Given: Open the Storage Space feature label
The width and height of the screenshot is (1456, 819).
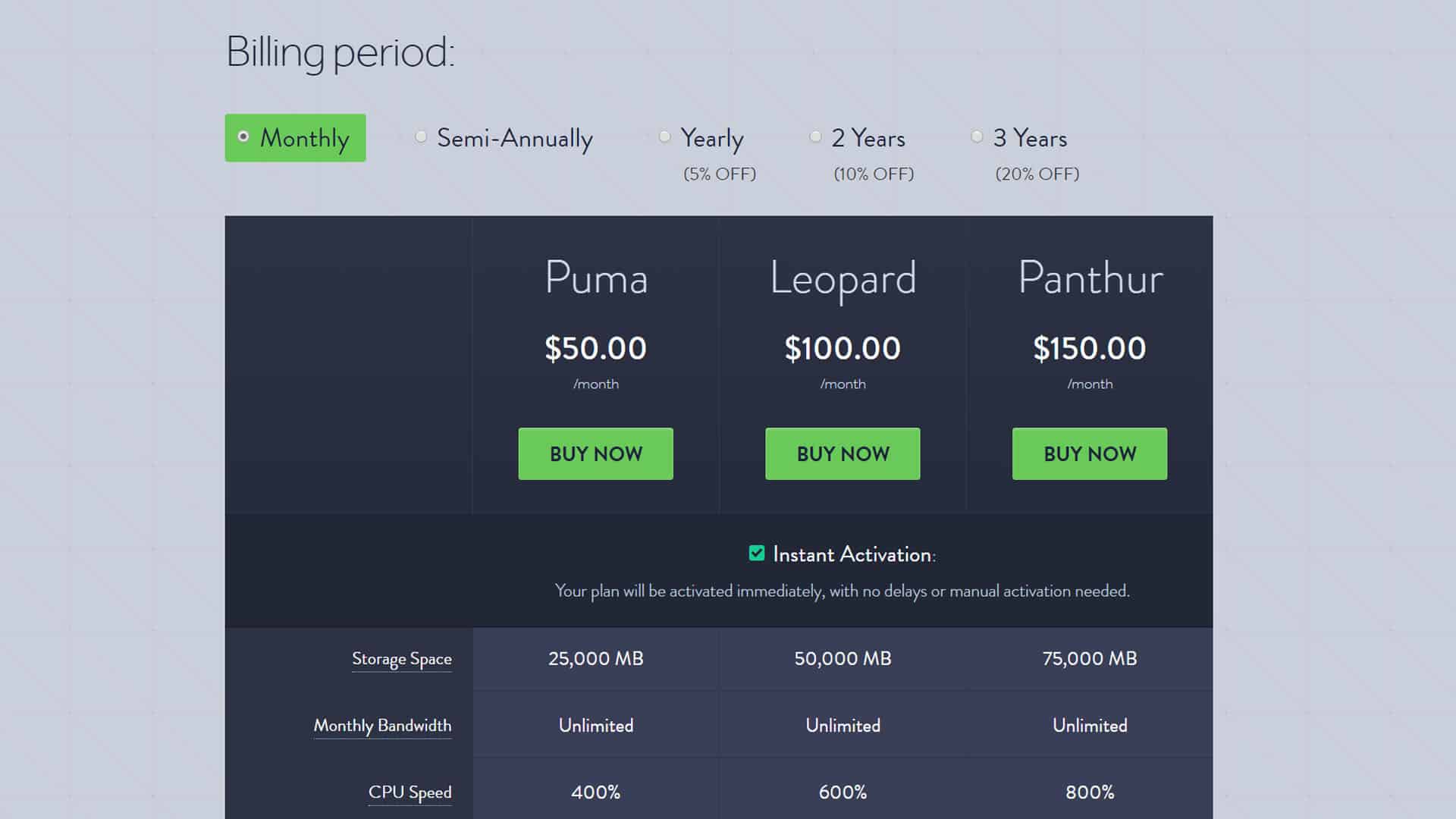Looking at the screenshot, I should pos(401,659).
